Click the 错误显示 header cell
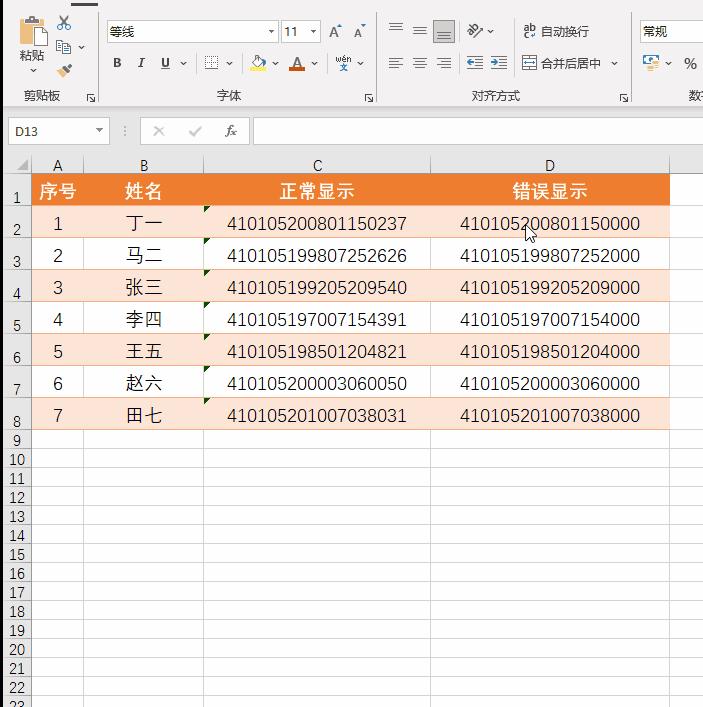The width and height of the screenshot is (703, 707). (550, 190)
